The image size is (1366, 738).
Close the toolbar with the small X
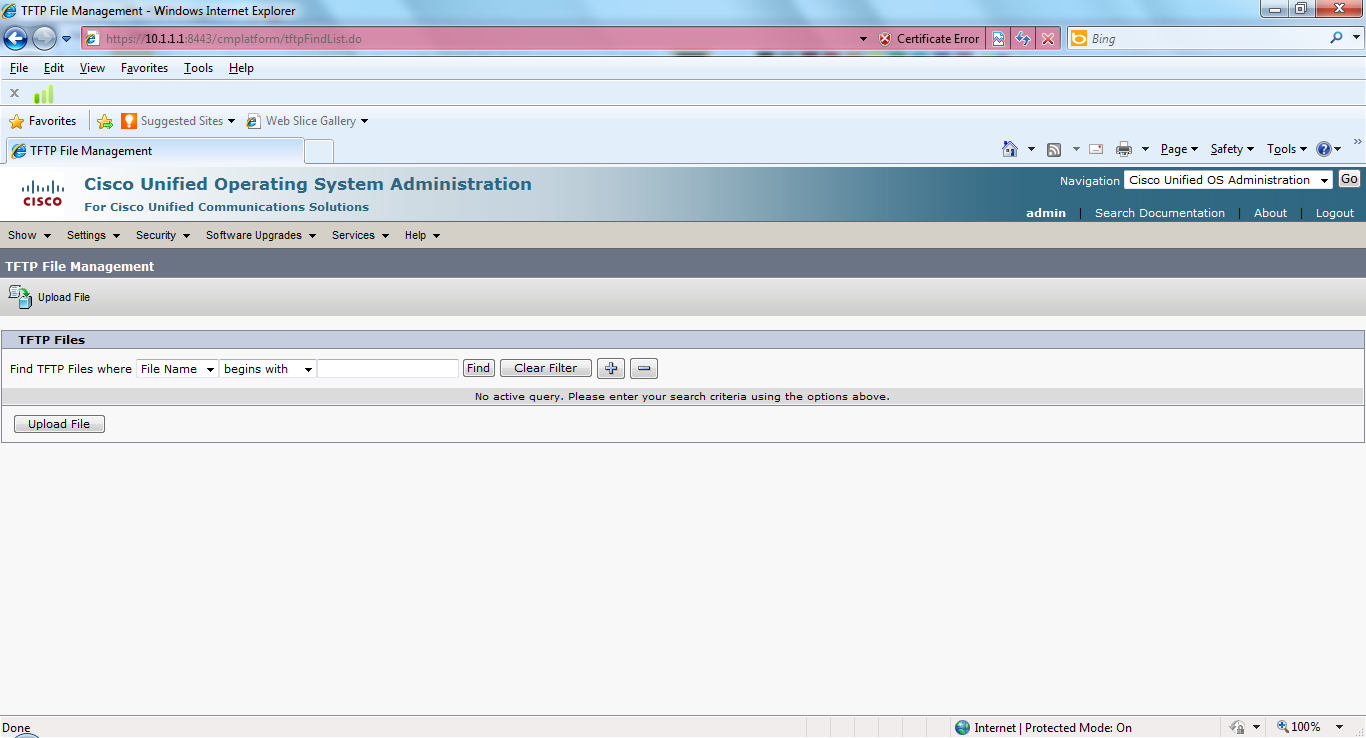coord(14,93)
